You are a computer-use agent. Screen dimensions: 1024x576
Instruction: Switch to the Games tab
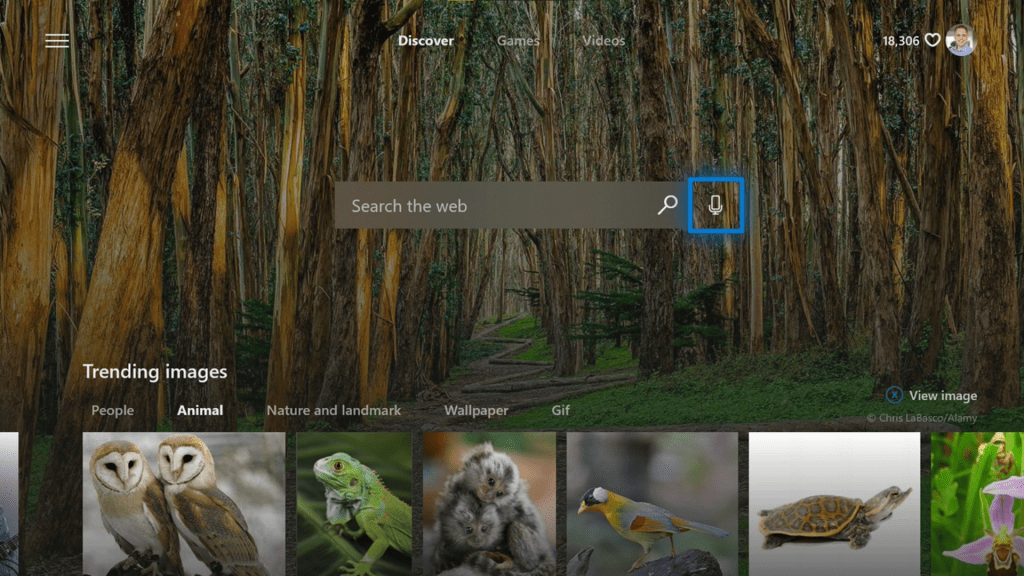pyautogui.click(x=517, y=40)
